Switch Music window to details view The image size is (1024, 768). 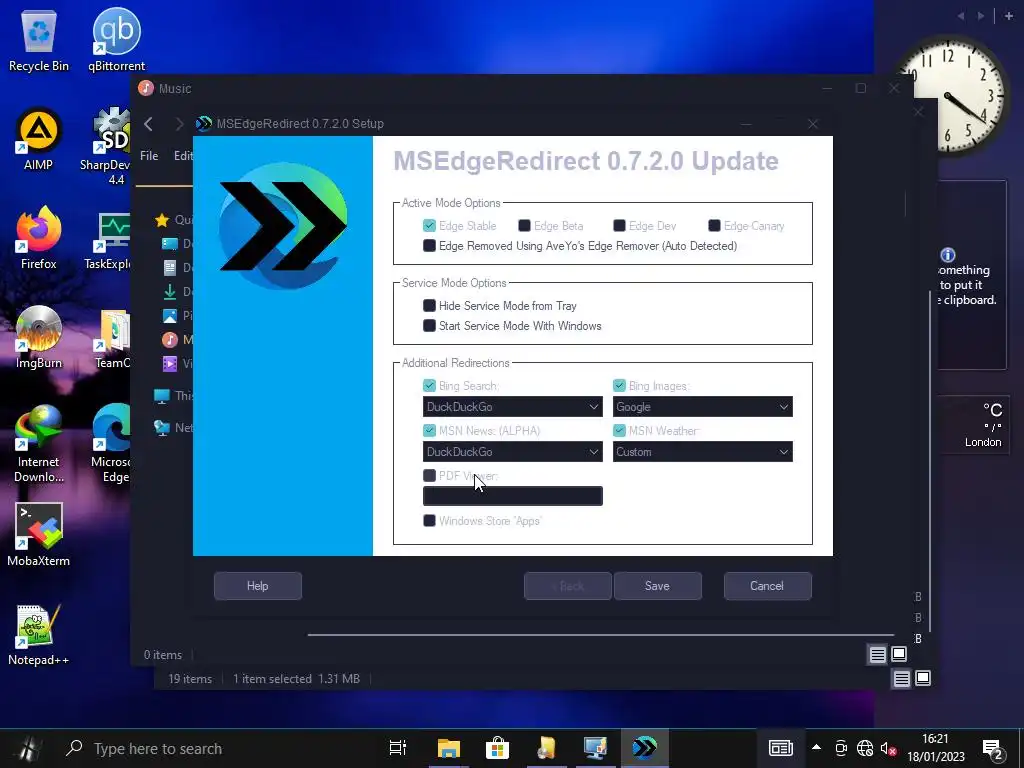click(x=877, y=654)
